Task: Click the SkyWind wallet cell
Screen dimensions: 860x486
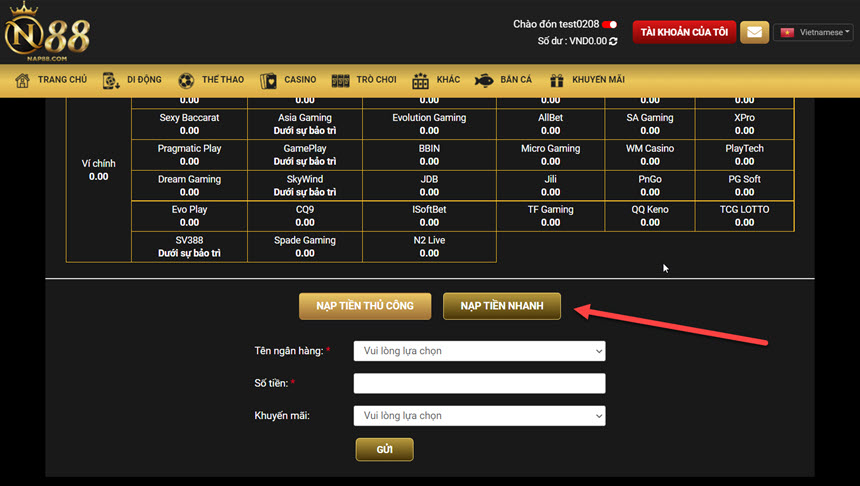Action: (305, 185)
